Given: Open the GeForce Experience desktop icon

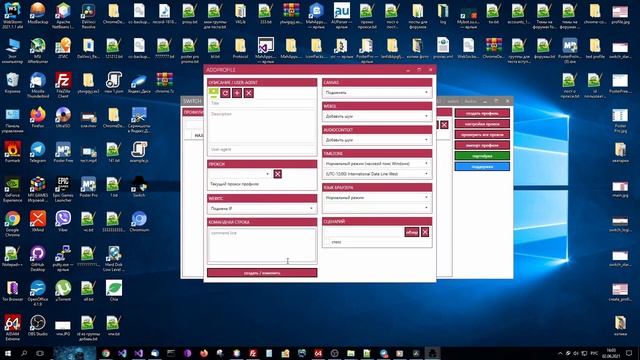Looking at the screenshot, I should click(12, 189).
